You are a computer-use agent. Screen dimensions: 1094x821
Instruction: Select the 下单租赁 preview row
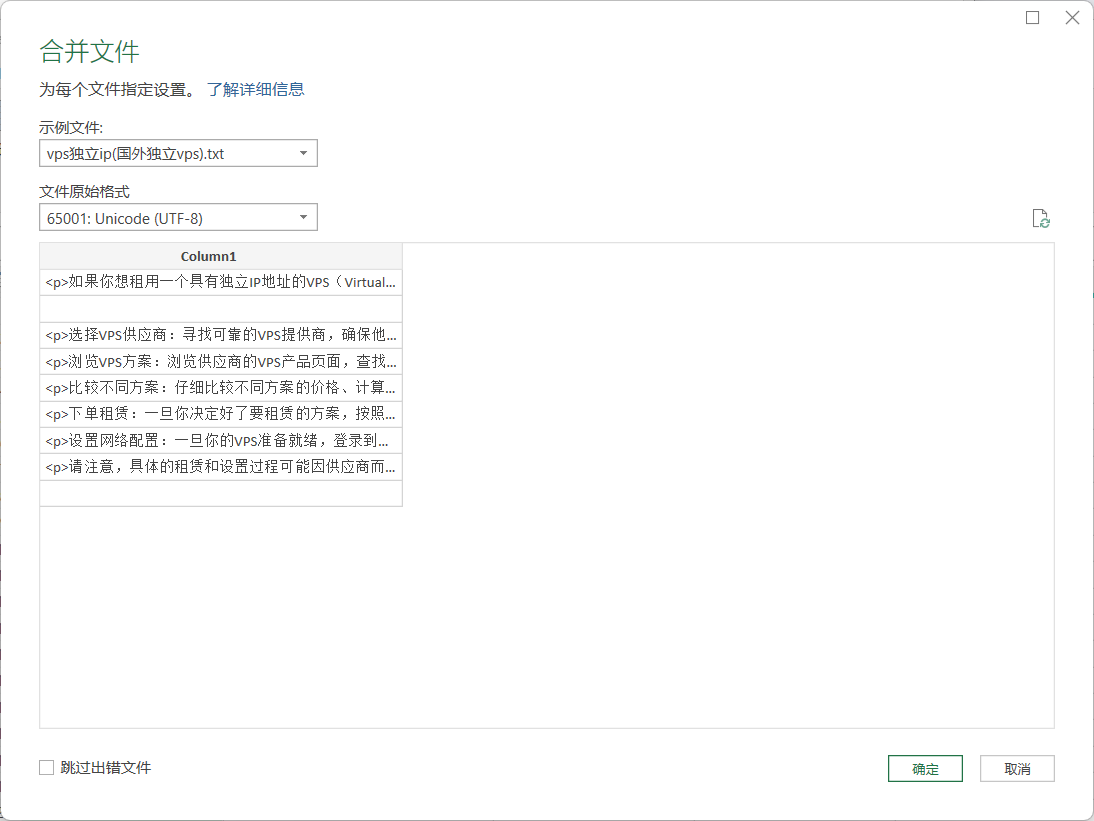pos(221,413)
